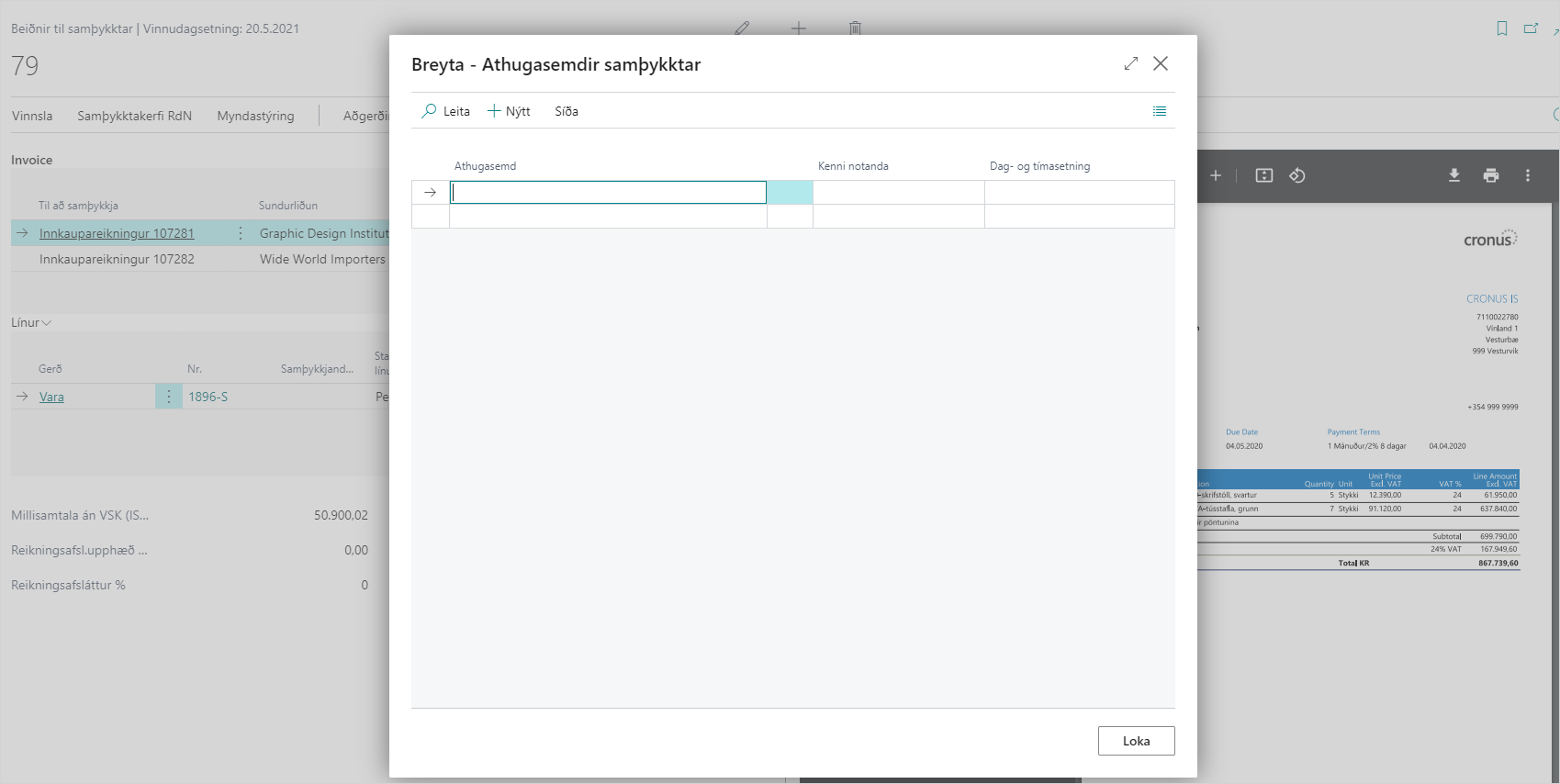The height and width of the screenshot is (784, 1560).
Task: Open PDF viewer more options menu
Action: 1527,175
